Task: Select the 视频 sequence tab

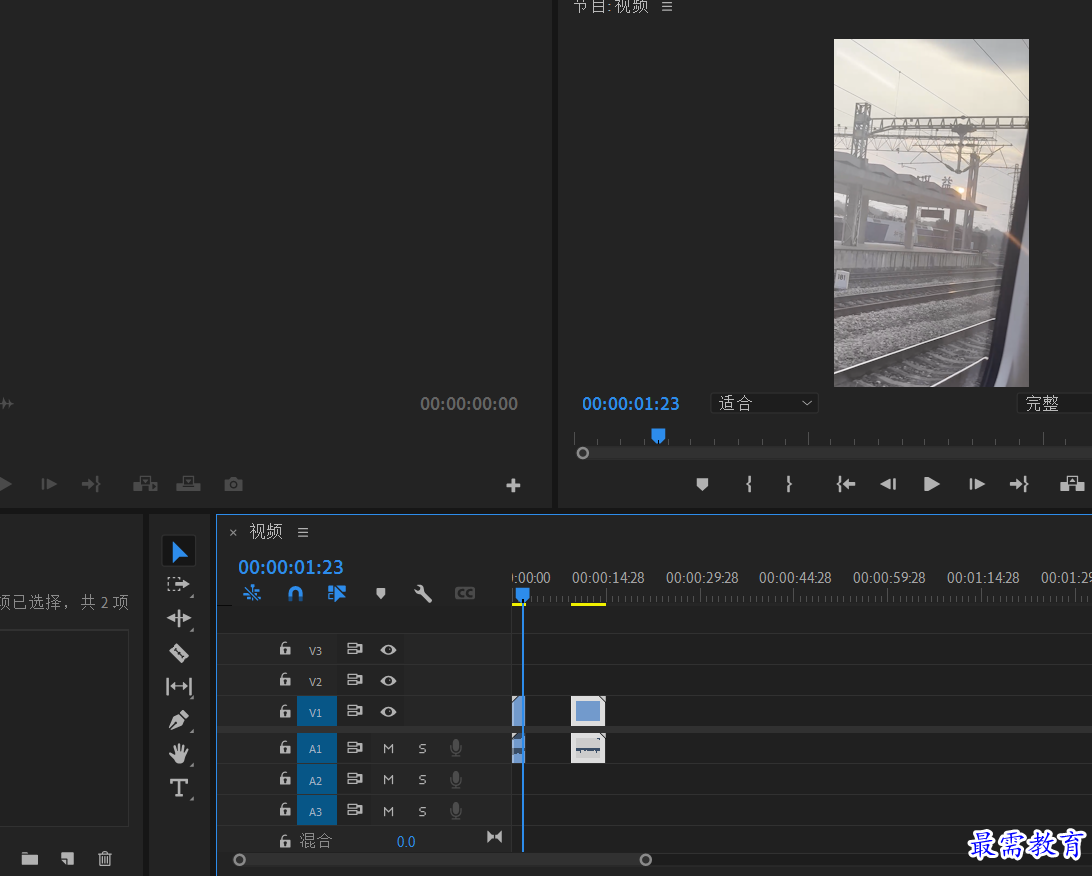Action: [266, 531]
